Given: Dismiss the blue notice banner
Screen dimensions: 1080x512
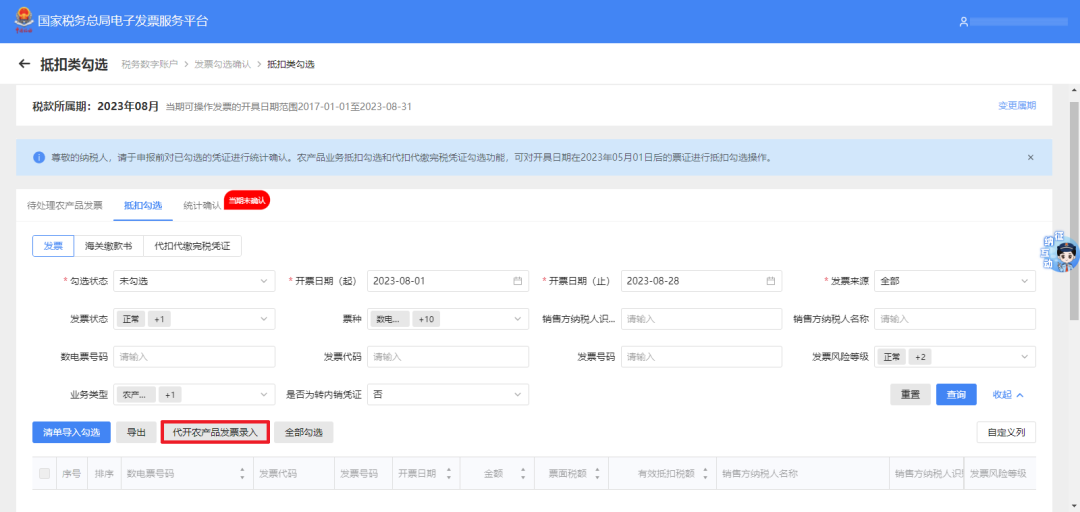Looking at the screenshot, I should [x=1030, y=157].
